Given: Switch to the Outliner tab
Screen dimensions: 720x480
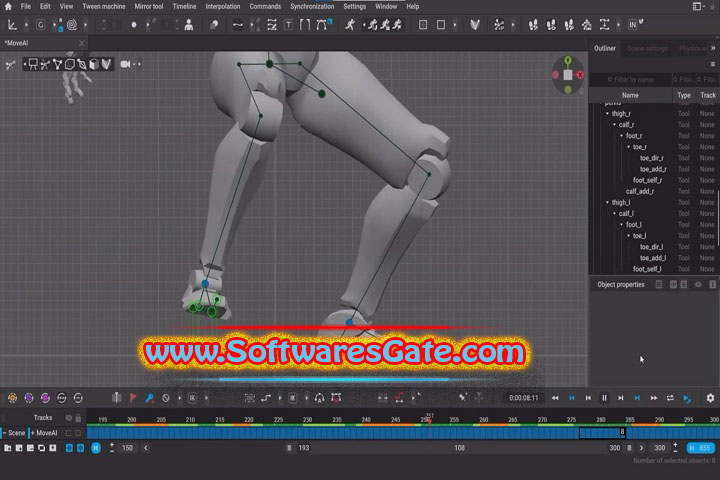Looking at the screenshot, I should [x=605, y=48].
